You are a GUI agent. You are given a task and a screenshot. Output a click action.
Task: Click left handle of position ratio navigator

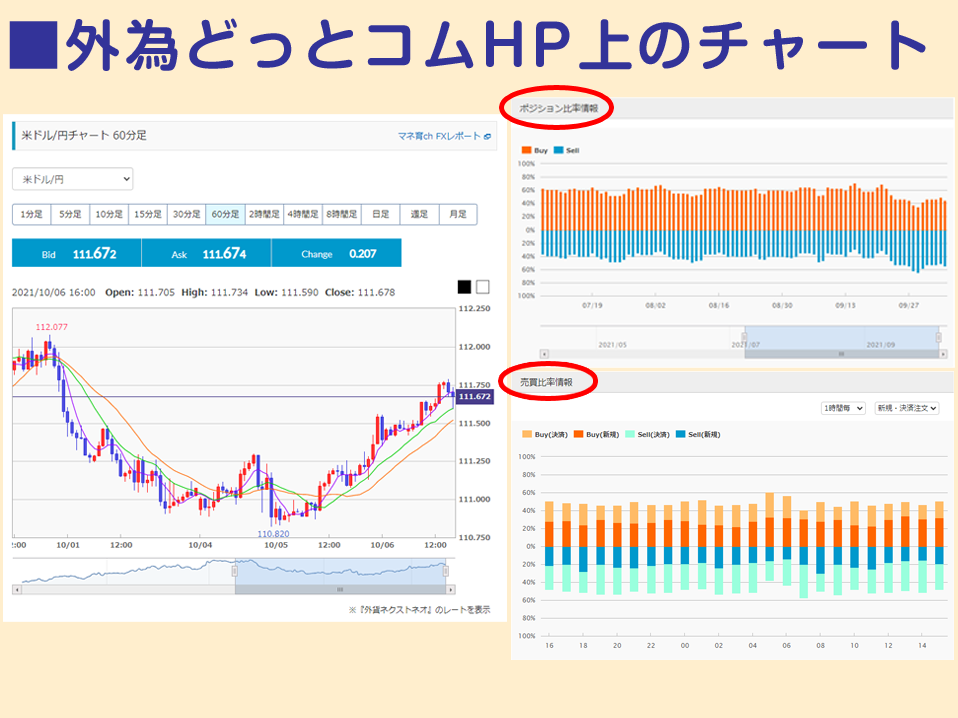click(744, 337)
